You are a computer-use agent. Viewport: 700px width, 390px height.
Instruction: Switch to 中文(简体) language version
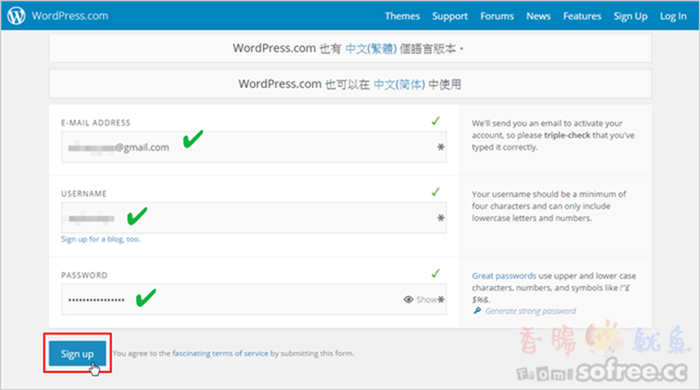point(399,84)
